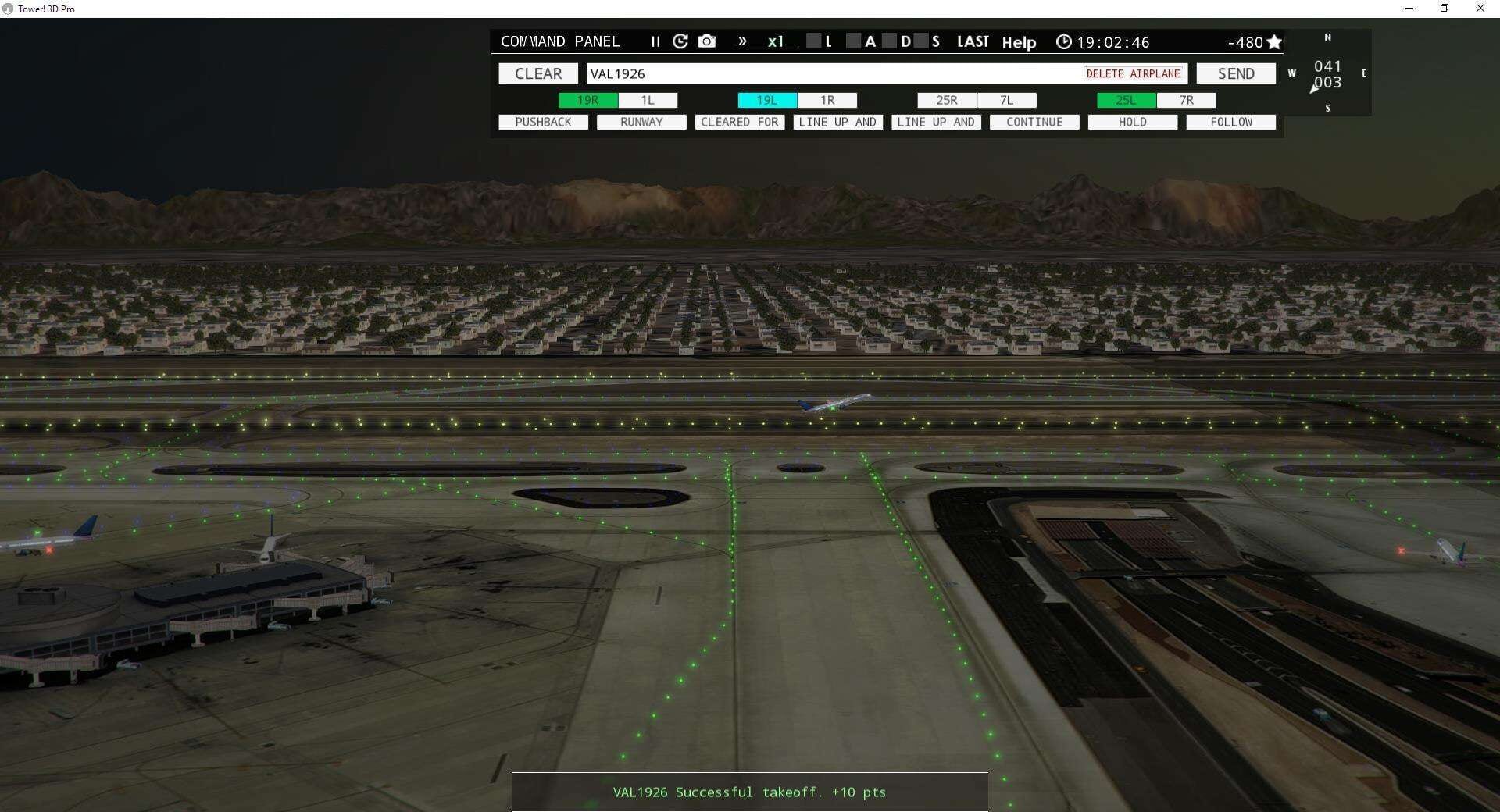Open the Help menu
The image size is (1500, 812).
tap(1018, 42)
